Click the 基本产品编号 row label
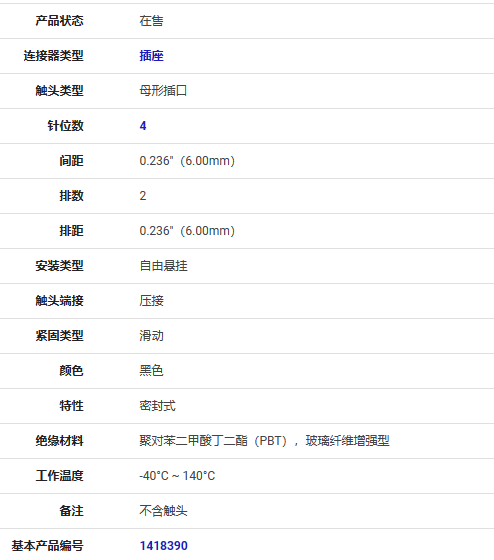 click(48, 546)
